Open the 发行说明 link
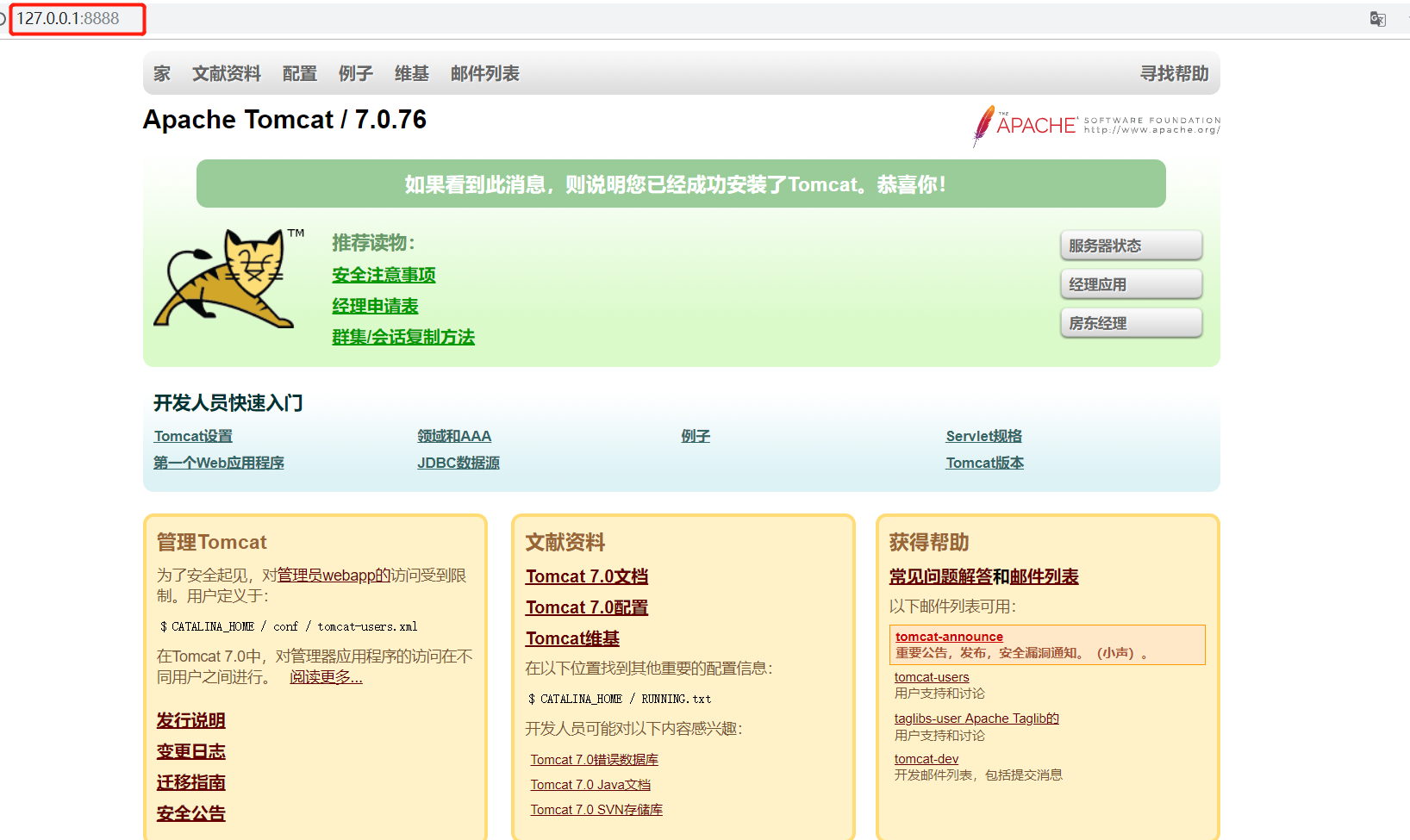The image size is (1410, 840). 190,720
